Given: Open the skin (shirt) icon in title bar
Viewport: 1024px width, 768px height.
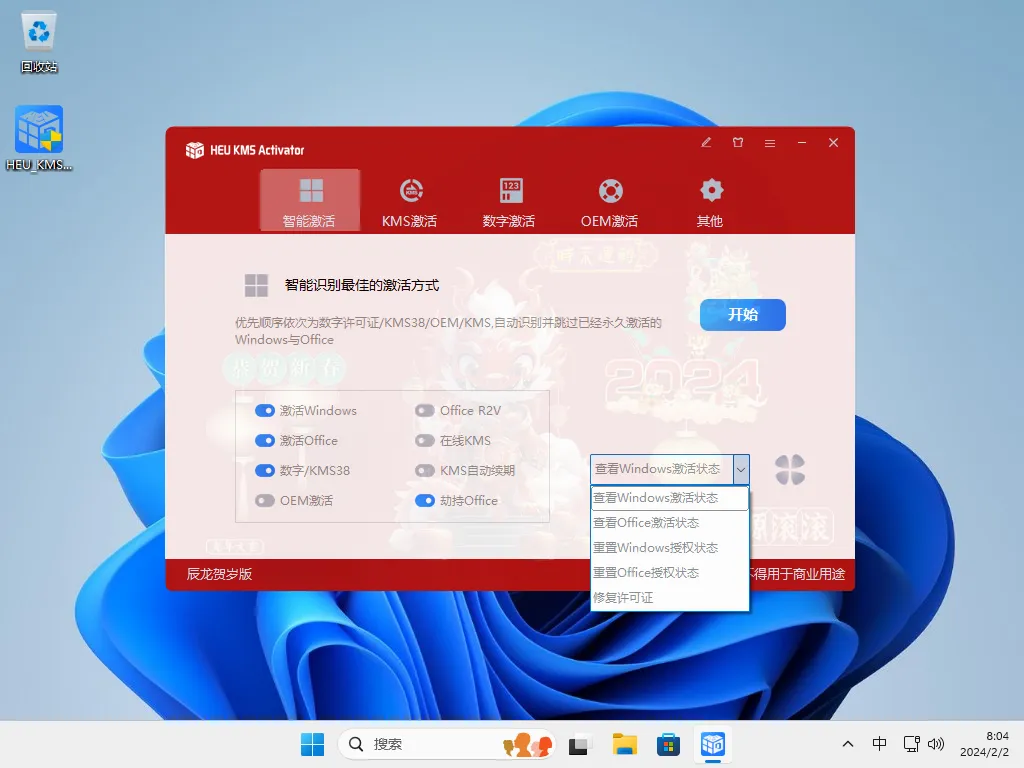Looking at the screenshot, I should tap(738, 142).
